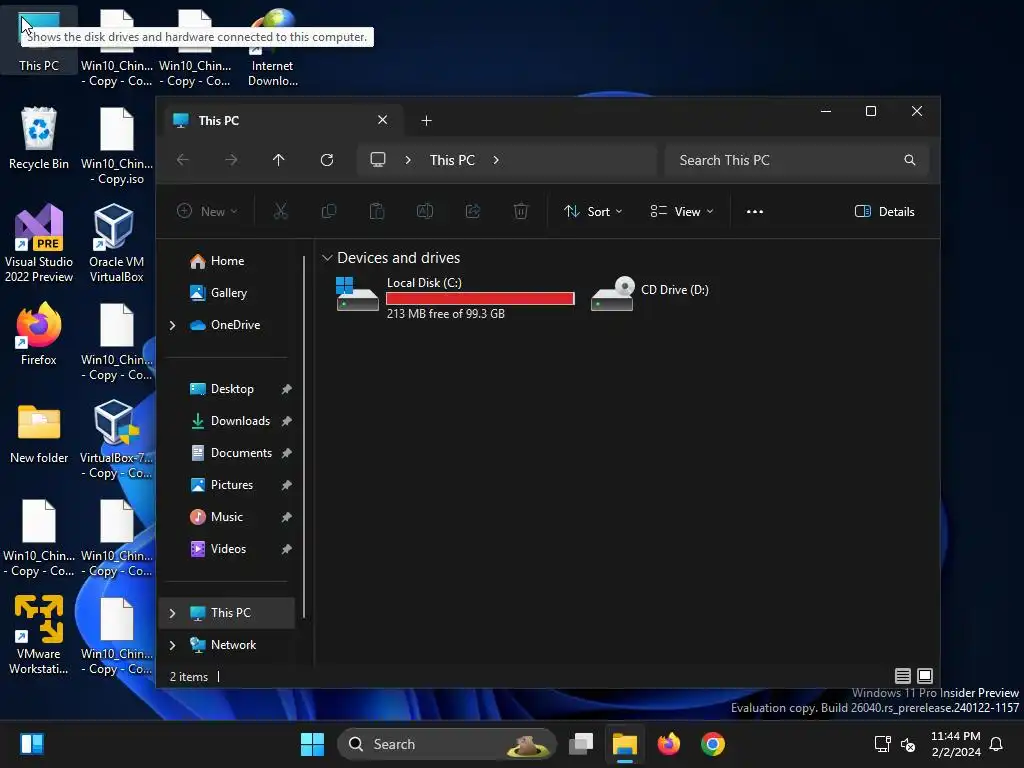1024x768 pixels.
Task: Select Internet Download Manager desktop shortcut
Action: click(x=272, y=47)
